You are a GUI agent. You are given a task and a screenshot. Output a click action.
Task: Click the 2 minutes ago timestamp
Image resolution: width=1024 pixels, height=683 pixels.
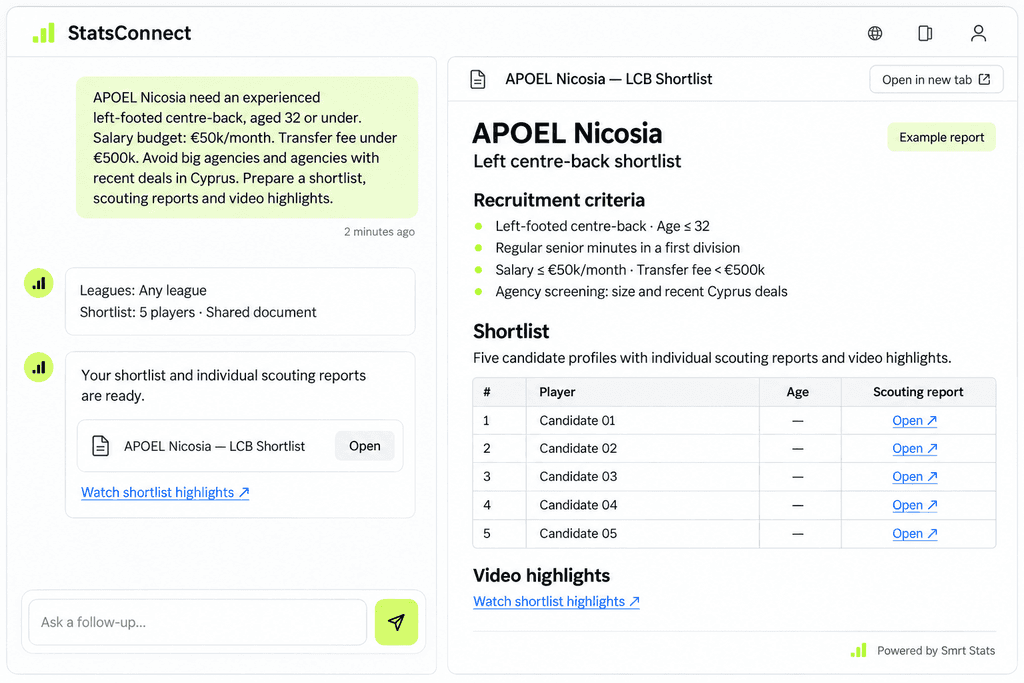click(379, 232)
